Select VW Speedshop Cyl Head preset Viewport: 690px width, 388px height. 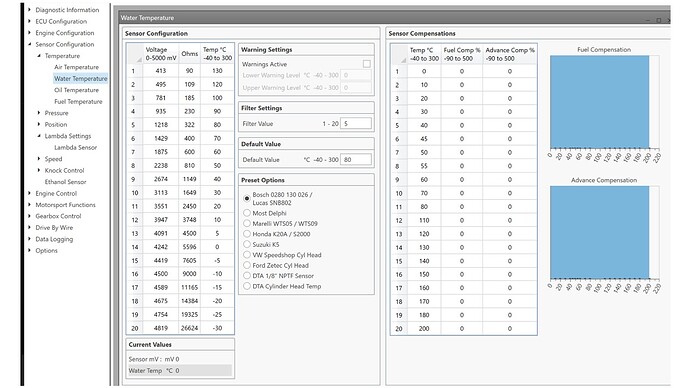tap(247, 255)
